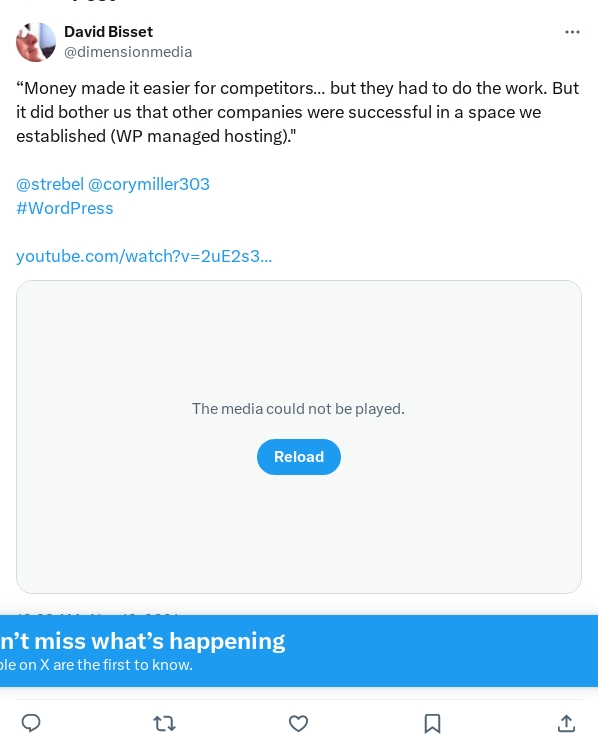Follow the youtube.com/watch link
Screen dimensions: 598x737
[x=144, y=256]
